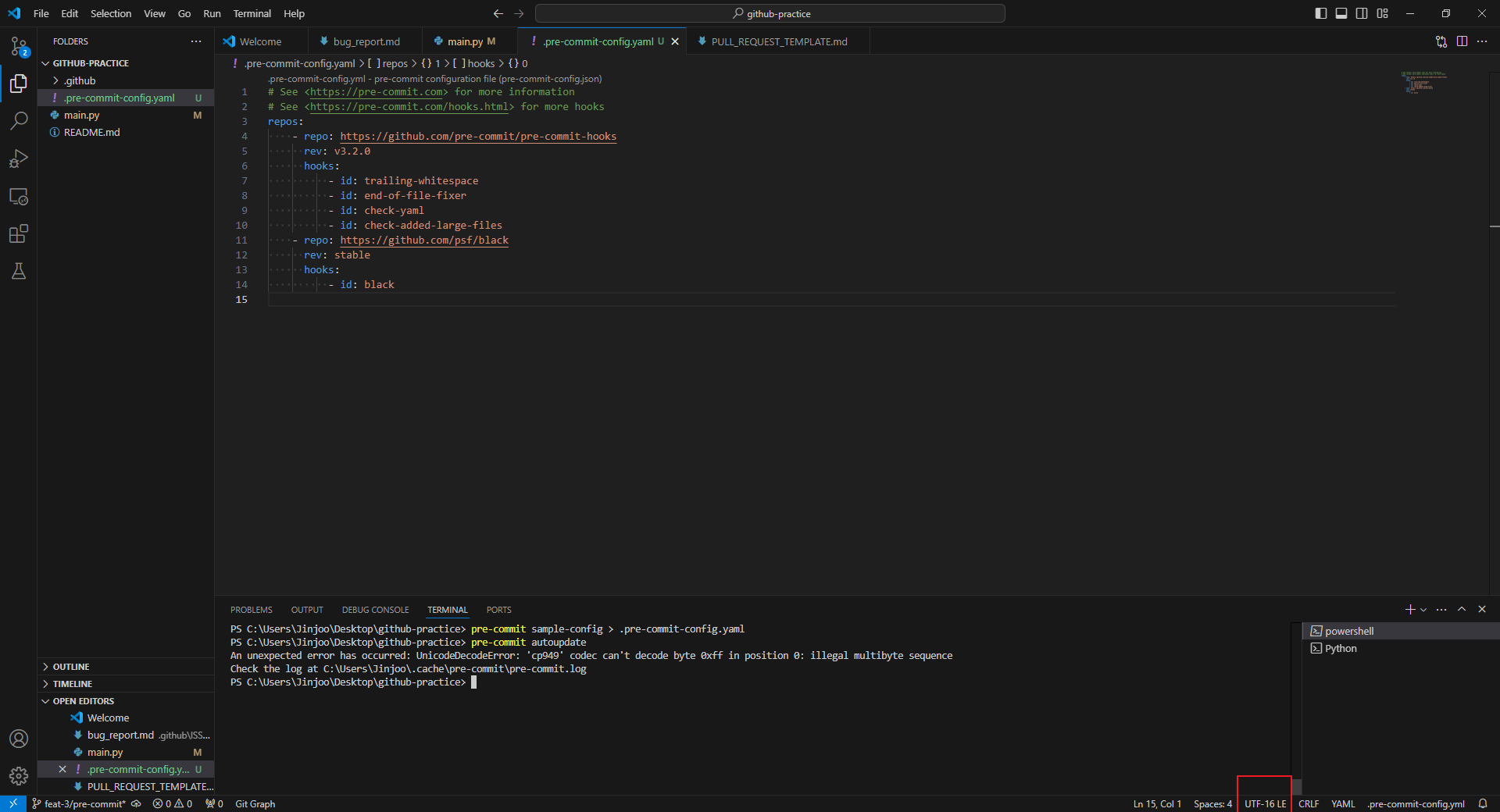Open README.md in the explorer
Image resolution: width=1500 pixels, height=812 pixels.
[126, 132]
